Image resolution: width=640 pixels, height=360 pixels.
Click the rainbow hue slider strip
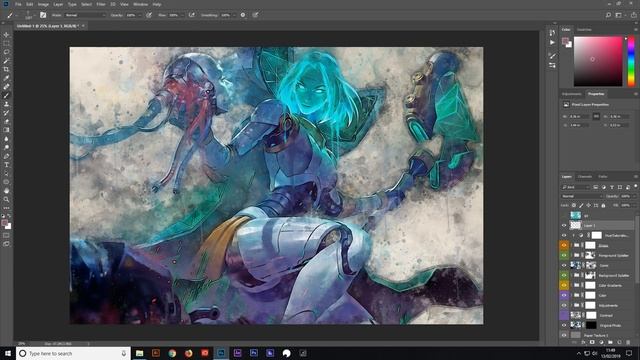631,61
